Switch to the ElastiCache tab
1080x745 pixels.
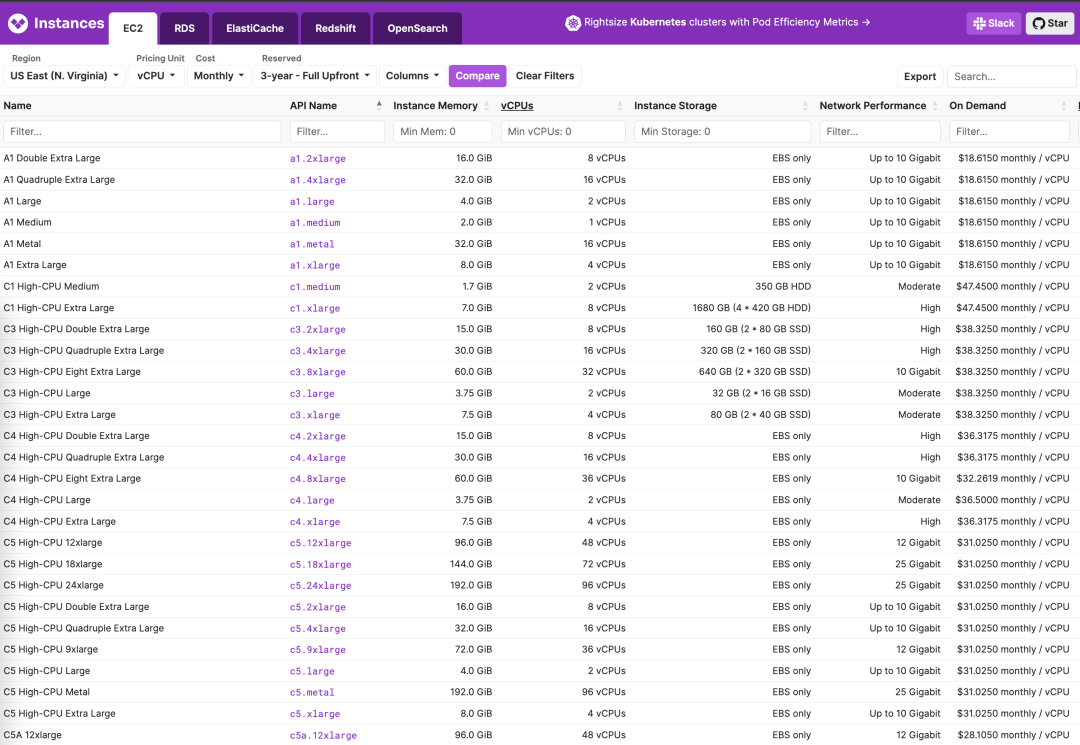click(255, 28)
